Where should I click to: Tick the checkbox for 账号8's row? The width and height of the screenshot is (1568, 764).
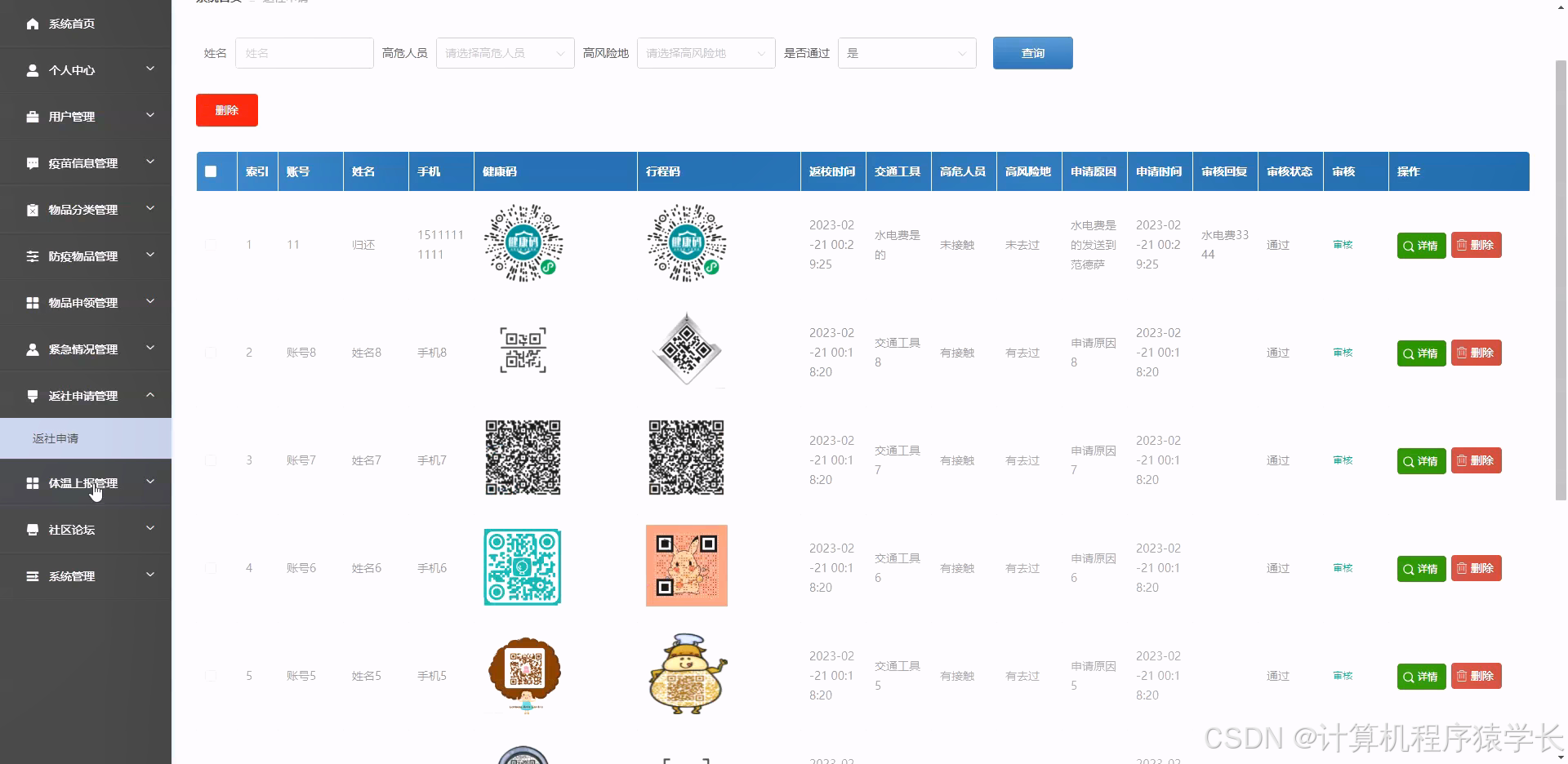click(211, 353)
